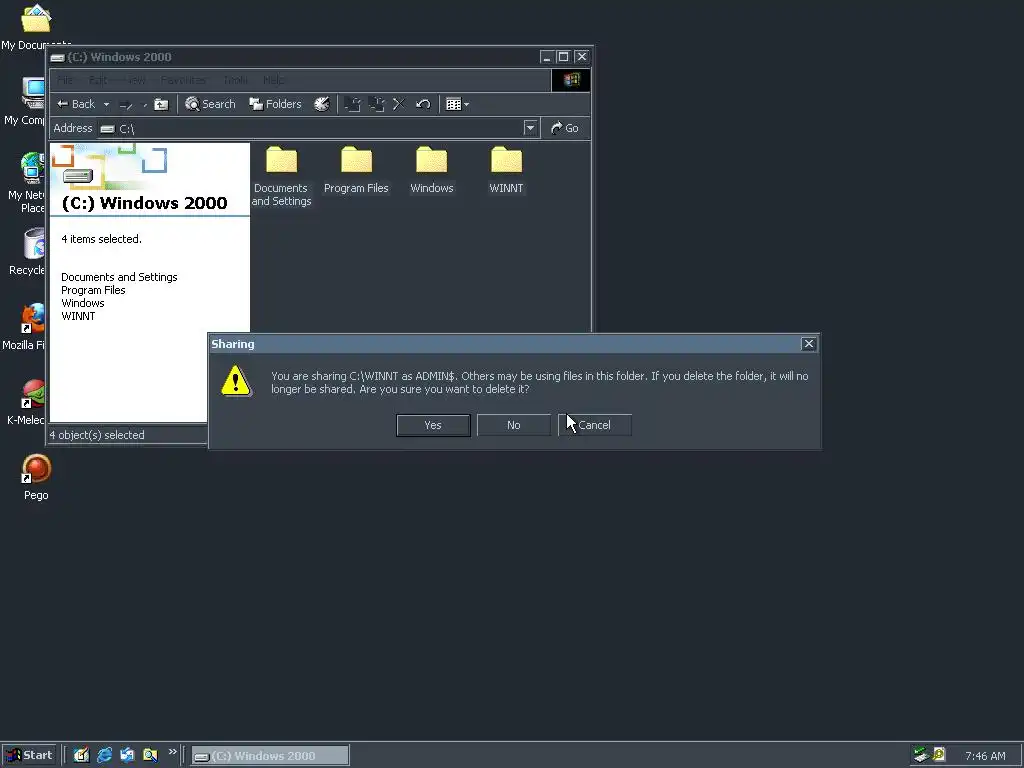Image resolution: width=1024 pixels, height=768 pixels.
Task: Click the Undo toolbar icon
Action: click(x=423, y=104)
